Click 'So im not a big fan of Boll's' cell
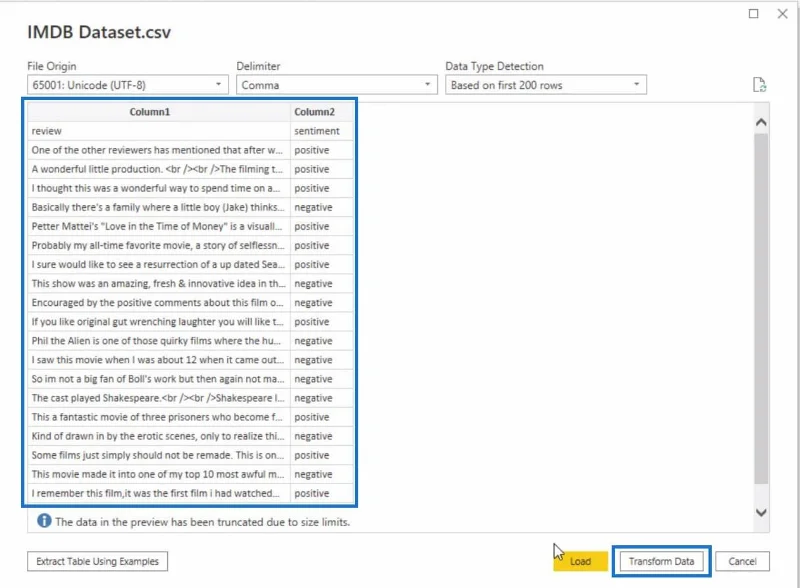The height and width of the screenshot is (588, 800). click(x=159, y=379)
